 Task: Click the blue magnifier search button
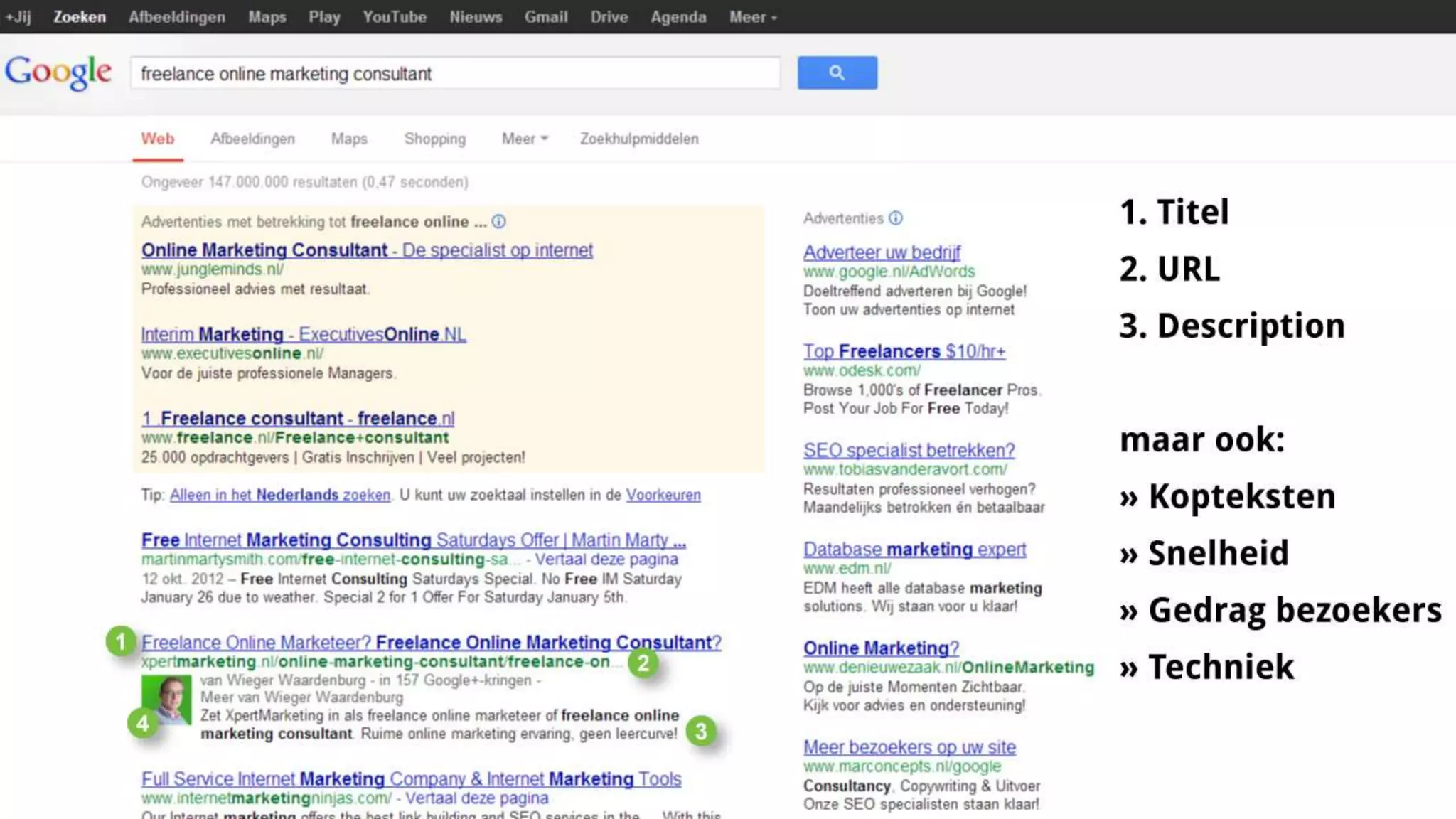837,73
